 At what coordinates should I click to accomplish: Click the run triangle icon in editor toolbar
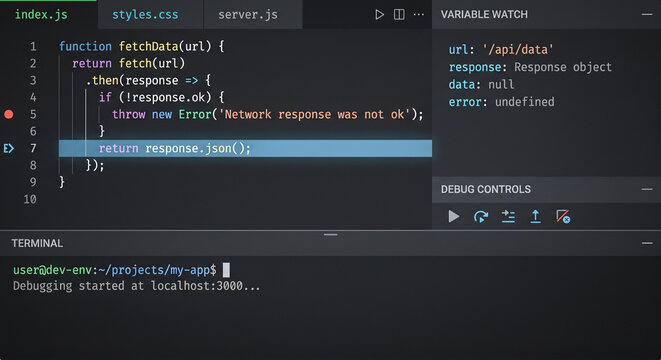click(x=379, y=15)
